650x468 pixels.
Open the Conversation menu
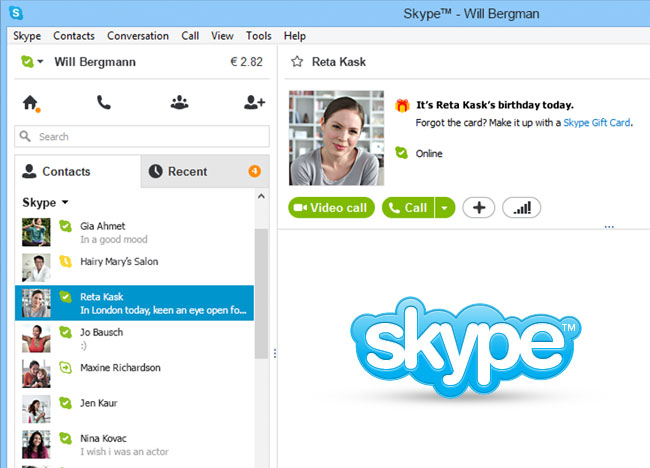pos(138,36)
